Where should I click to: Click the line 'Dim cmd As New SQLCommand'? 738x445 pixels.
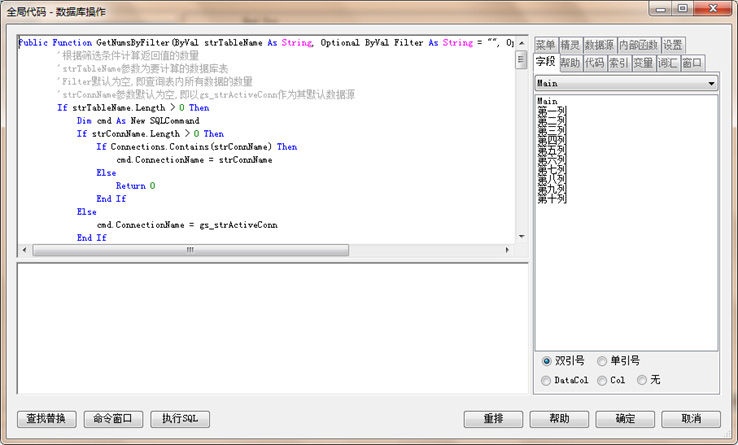[x=138, y=121]
